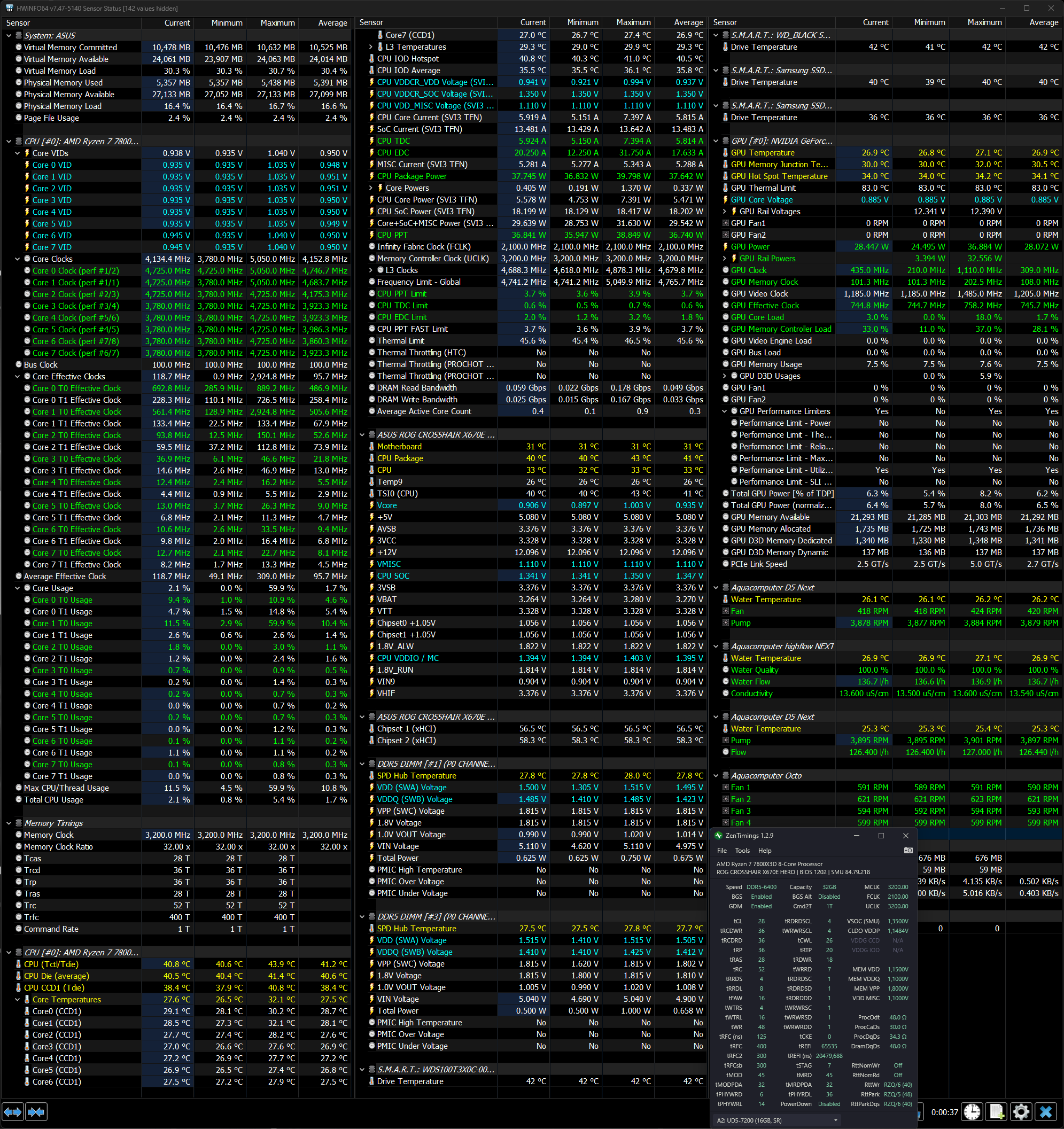
Task: Expand the L3 Temperatures group
Action: pos(371,47)
